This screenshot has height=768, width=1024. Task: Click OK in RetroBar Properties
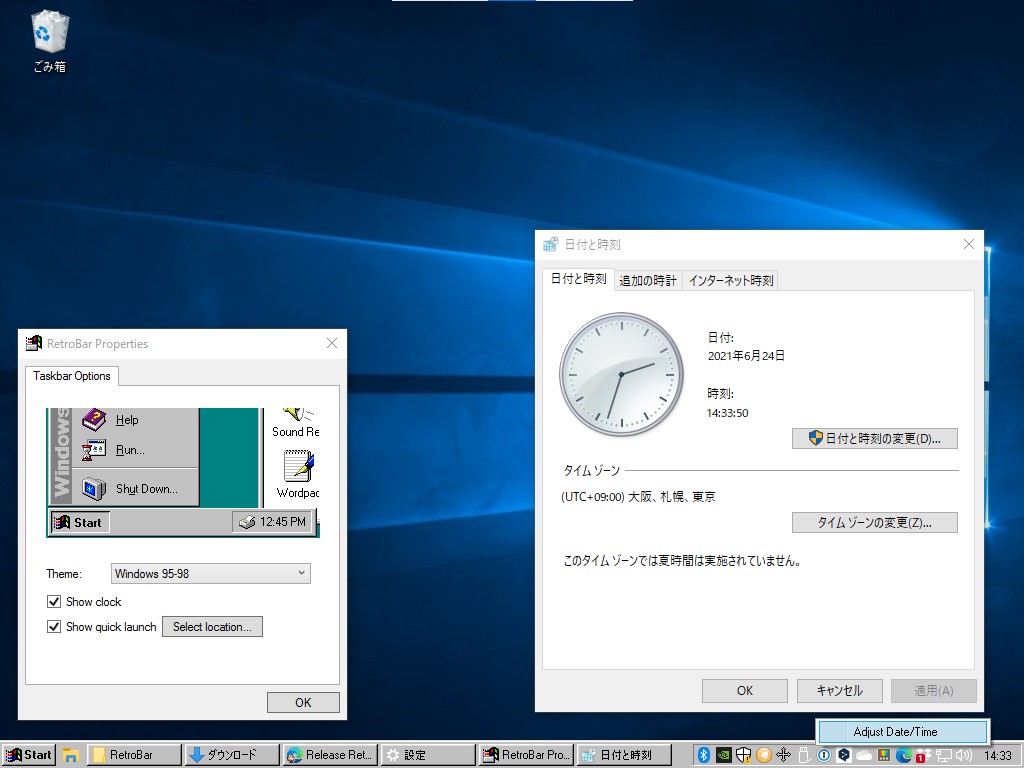pos(303,703)
